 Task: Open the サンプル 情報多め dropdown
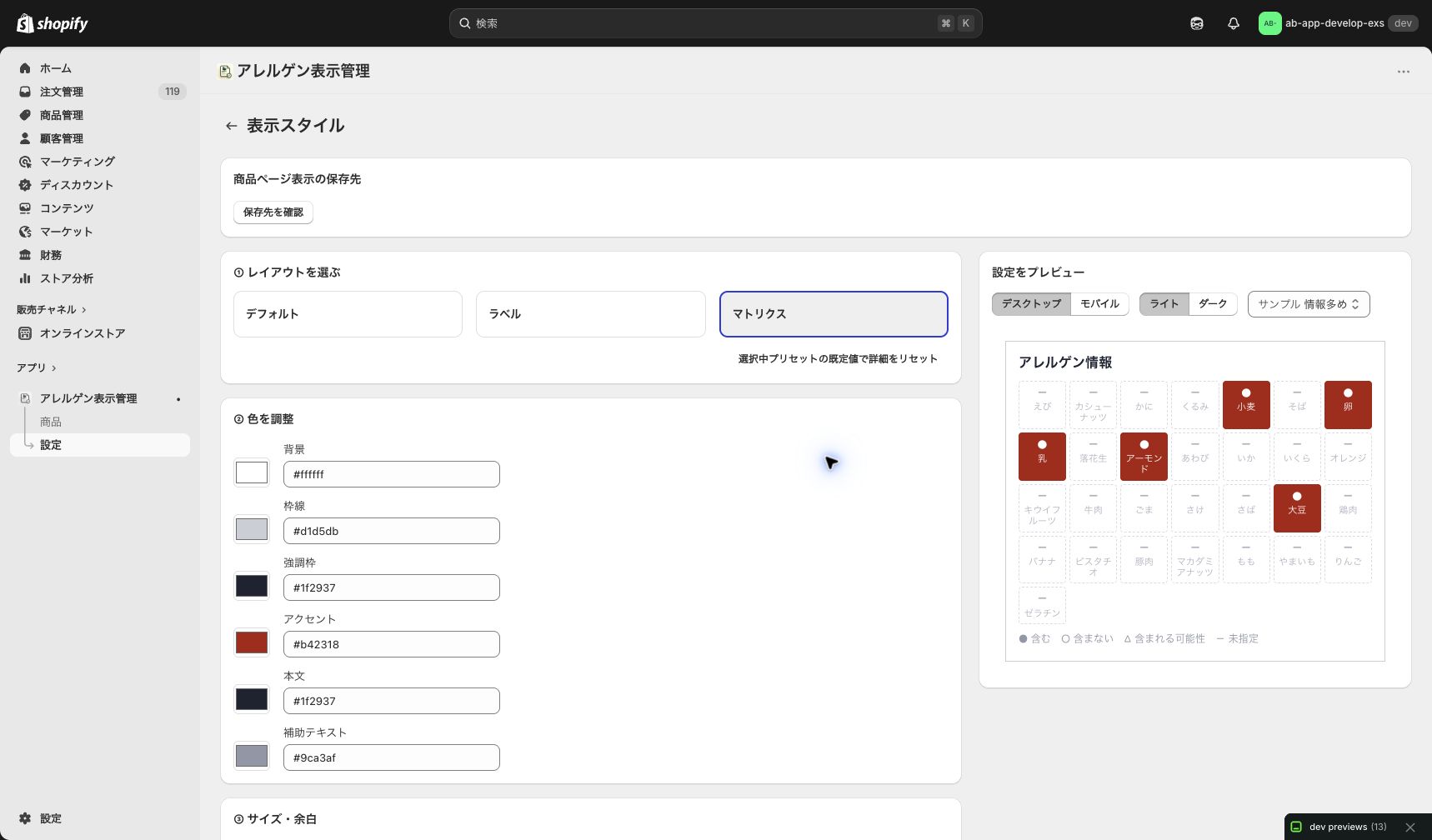pos(1309,304)
